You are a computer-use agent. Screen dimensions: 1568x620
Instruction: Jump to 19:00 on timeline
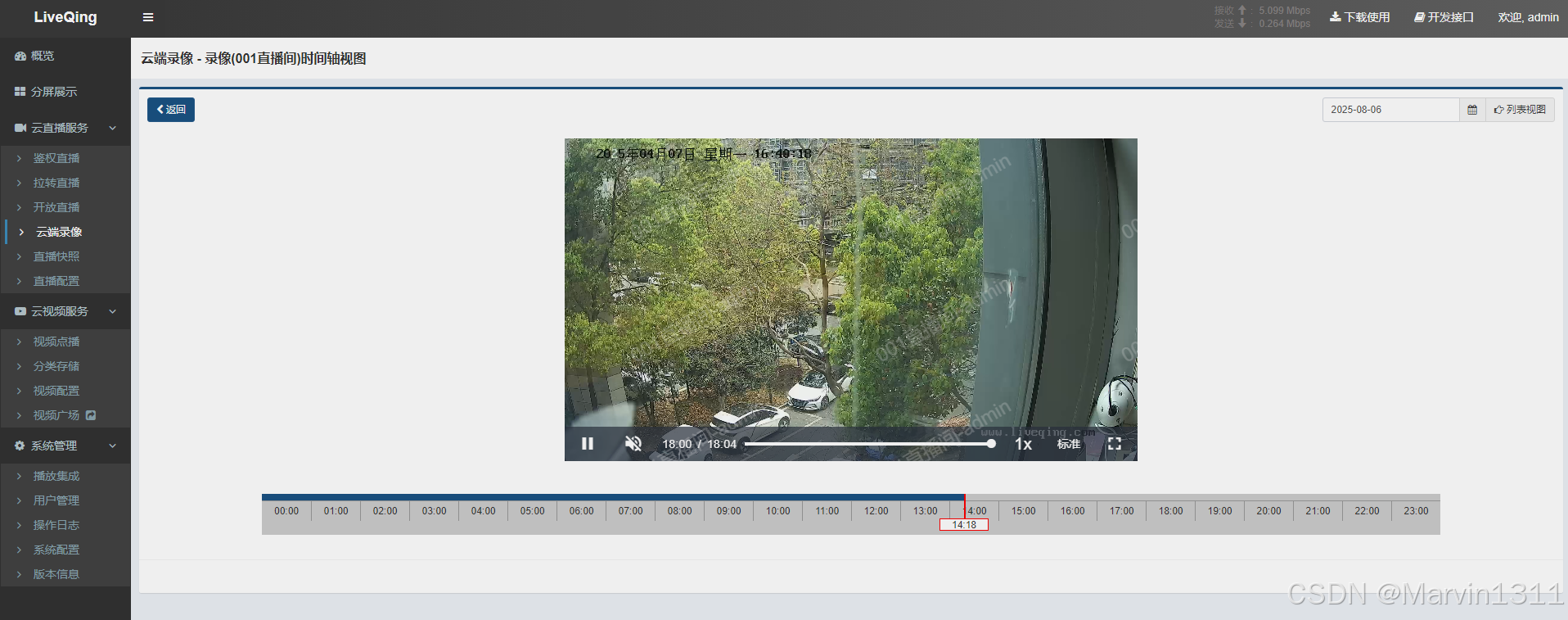point(1219,511)
